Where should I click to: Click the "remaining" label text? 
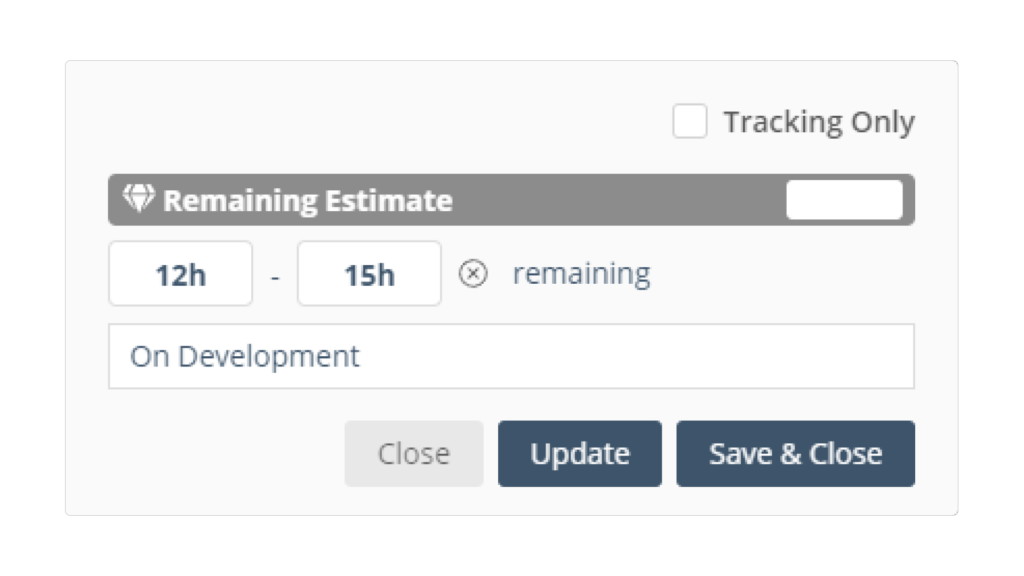pos(581,274)
